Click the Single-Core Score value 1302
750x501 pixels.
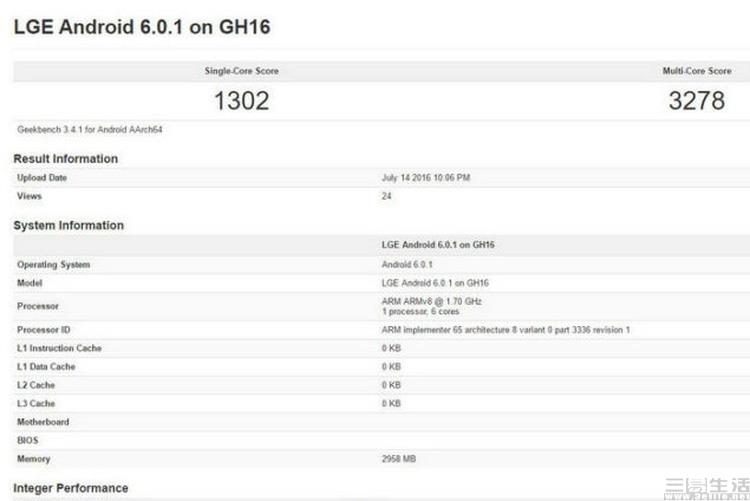(241, 101)
